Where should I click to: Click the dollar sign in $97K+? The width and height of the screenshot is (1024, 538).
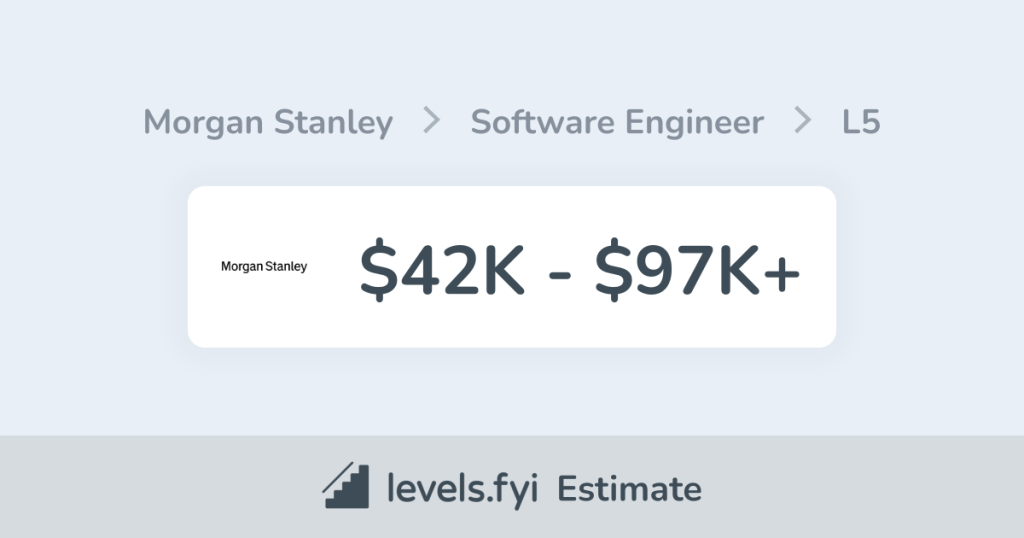click(613, 268)
